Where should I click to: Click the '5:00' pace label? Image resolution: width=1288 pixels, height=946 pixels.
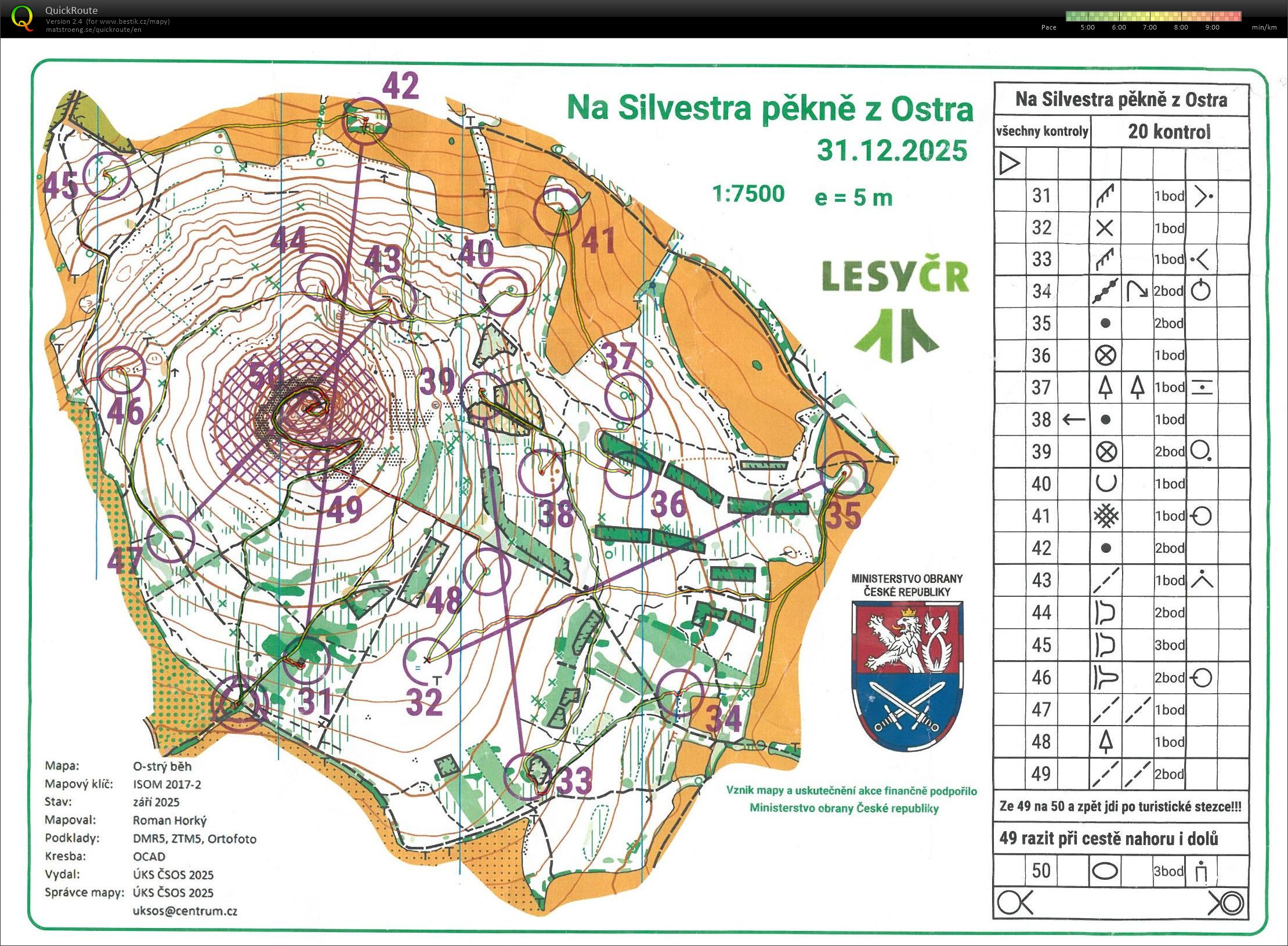click(1087, 27)
